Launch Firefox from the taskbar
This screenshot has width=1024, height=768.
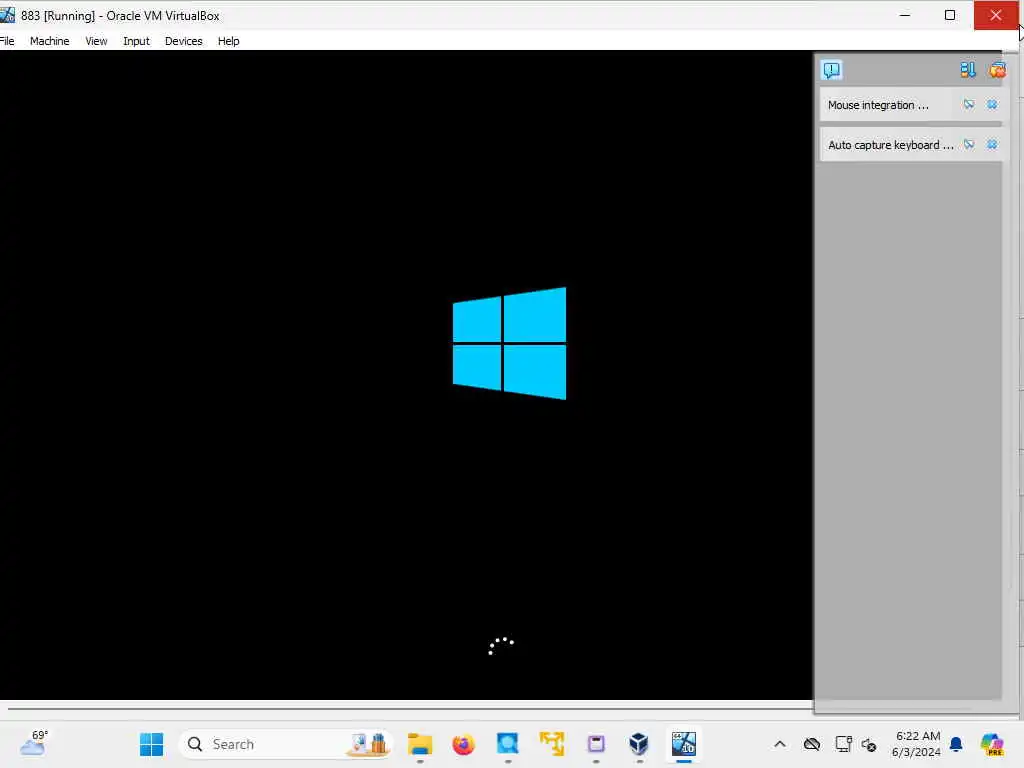pos(464,744)
